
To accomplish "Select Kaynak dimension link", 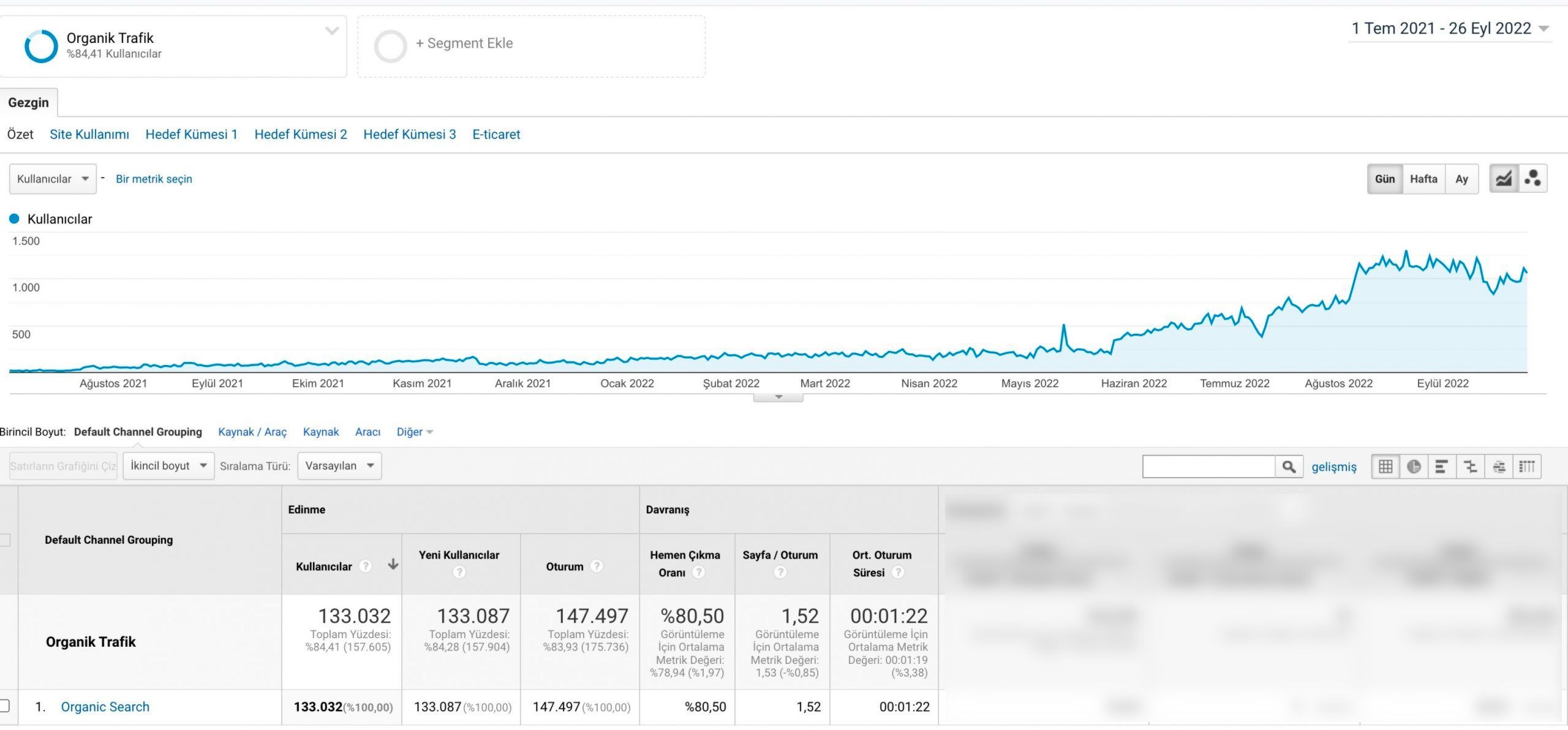I will click(x=321, y=432).
